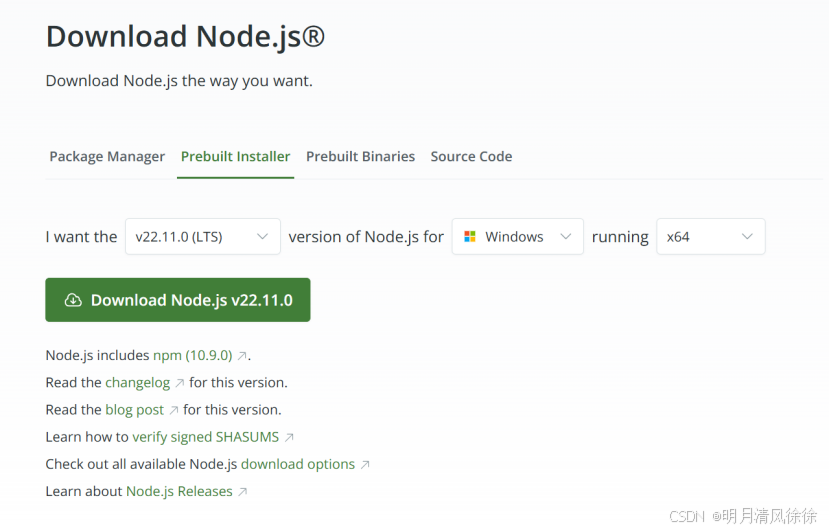Click the 'version of Node.js for' text
Image resolution: width=829 pixels, height=532 pixels.
[366, 237]
